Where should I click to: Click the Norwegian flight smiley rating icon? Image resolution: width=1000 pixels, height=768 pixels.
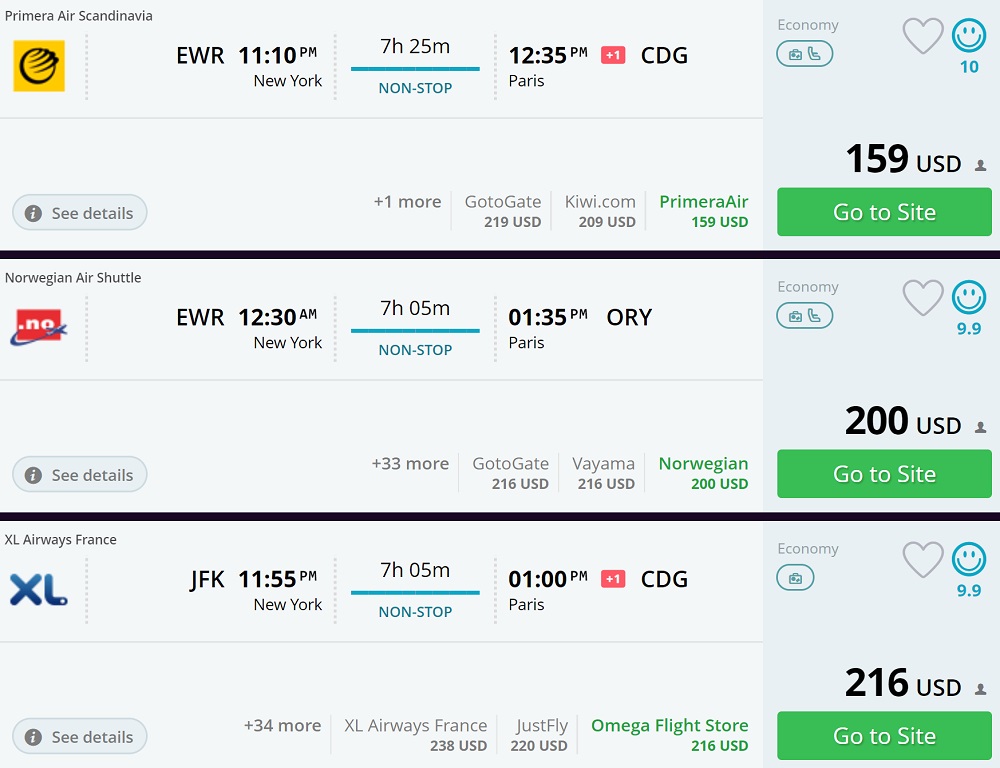click(968, 298)
